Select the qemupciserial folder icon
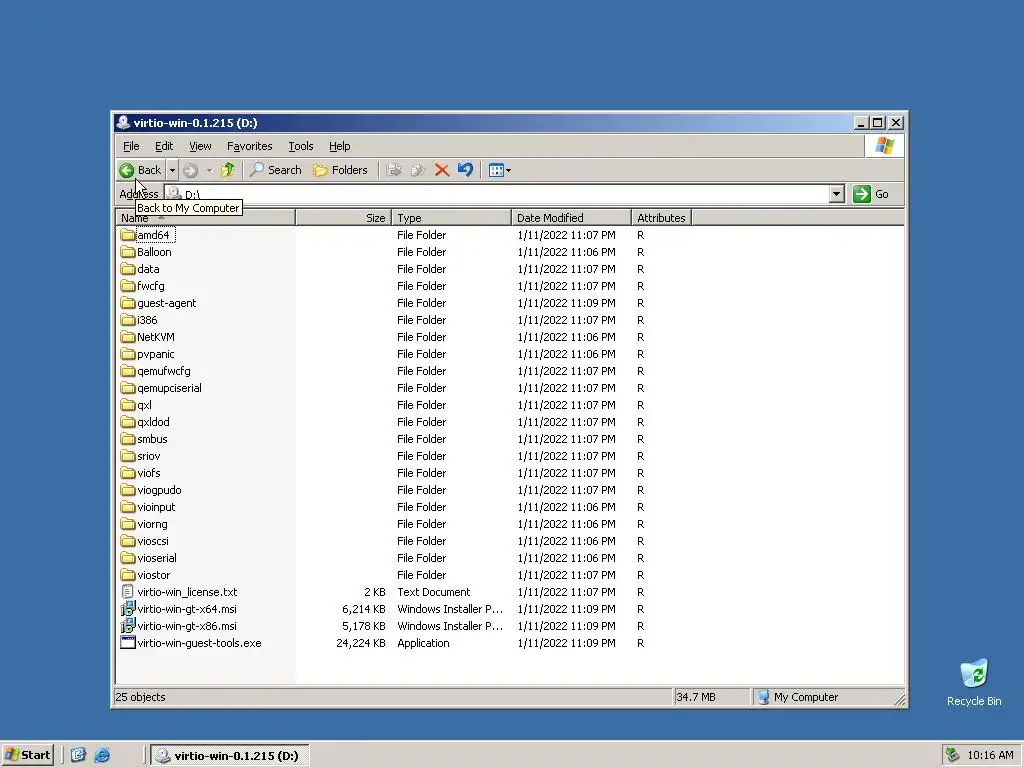This screenshot has height=768, width=1024. pyautogui.click(x=128, y=388)
